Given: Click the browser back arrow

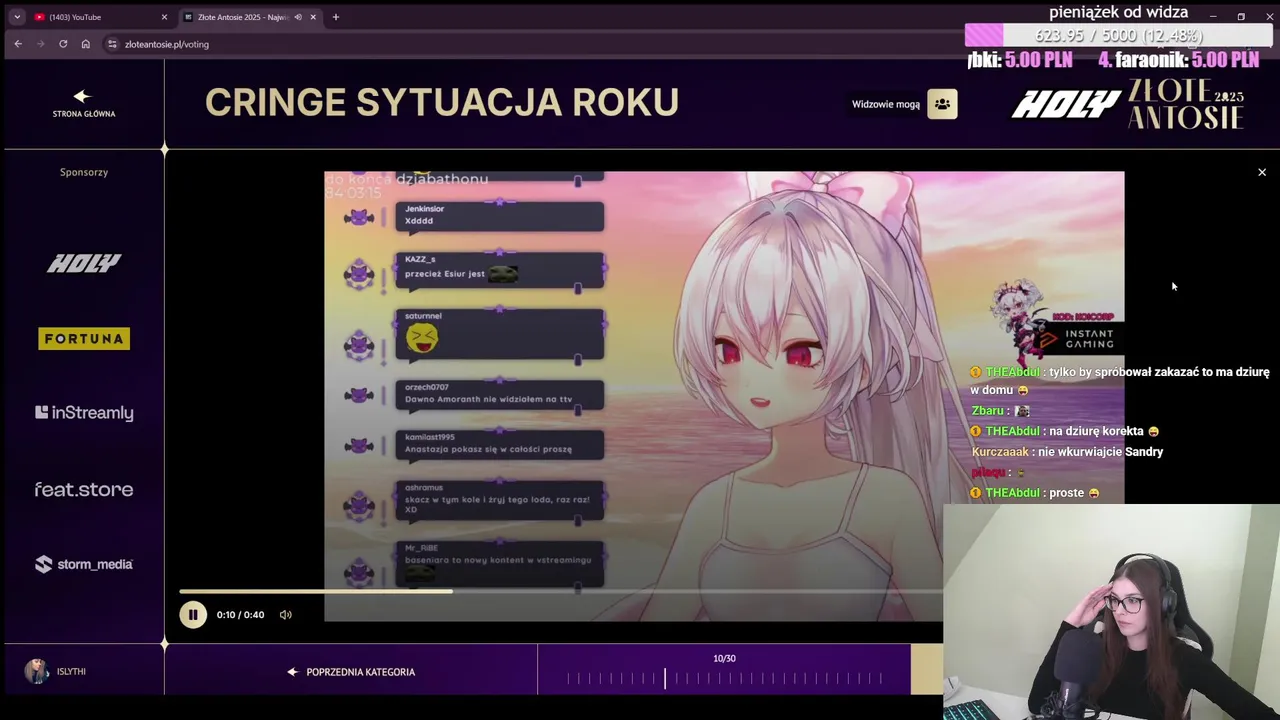Looking at the screenshot, I should (18, 44).
